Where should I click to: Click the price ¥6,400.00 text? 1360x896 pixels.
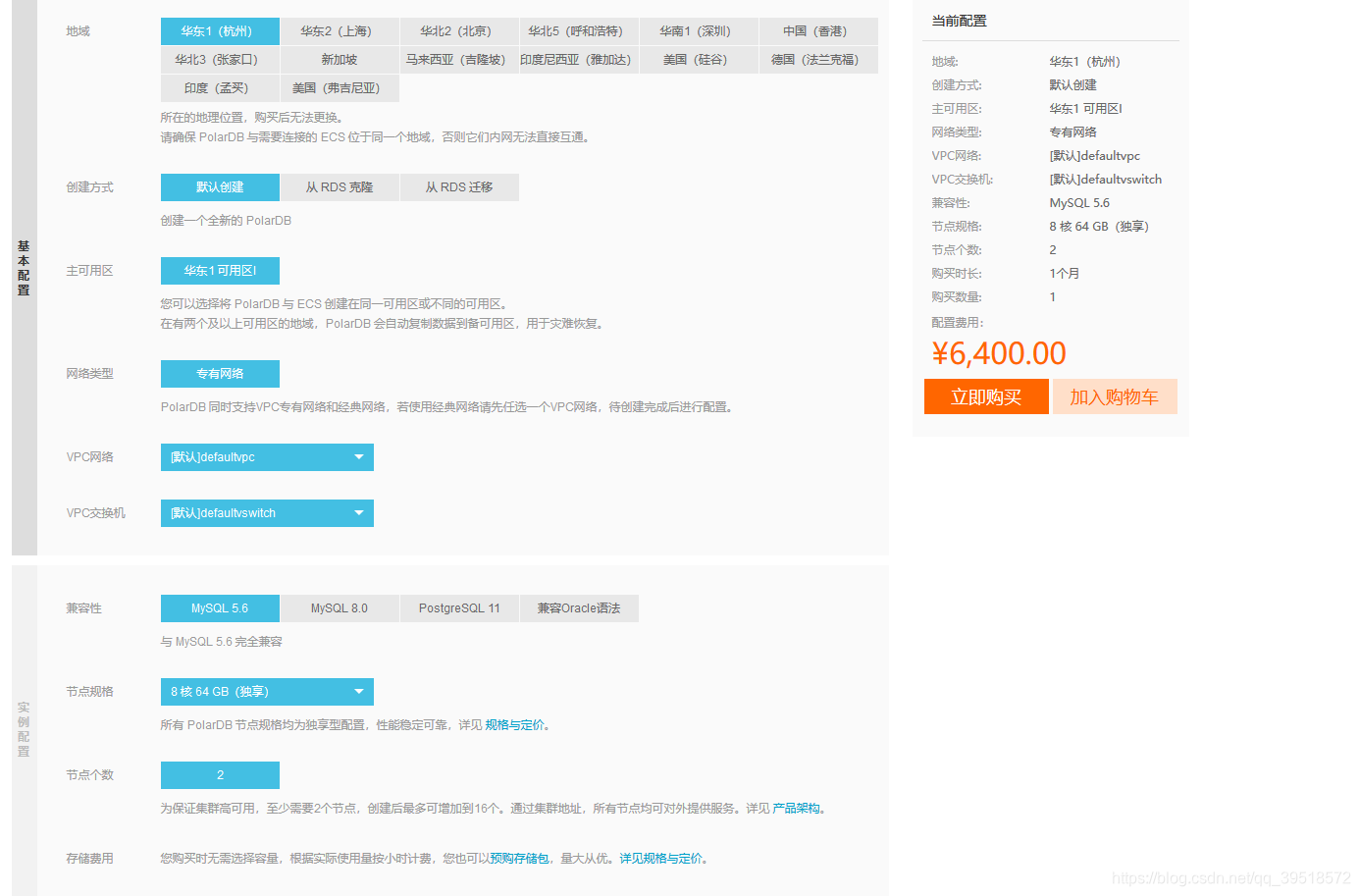(999, 353)
